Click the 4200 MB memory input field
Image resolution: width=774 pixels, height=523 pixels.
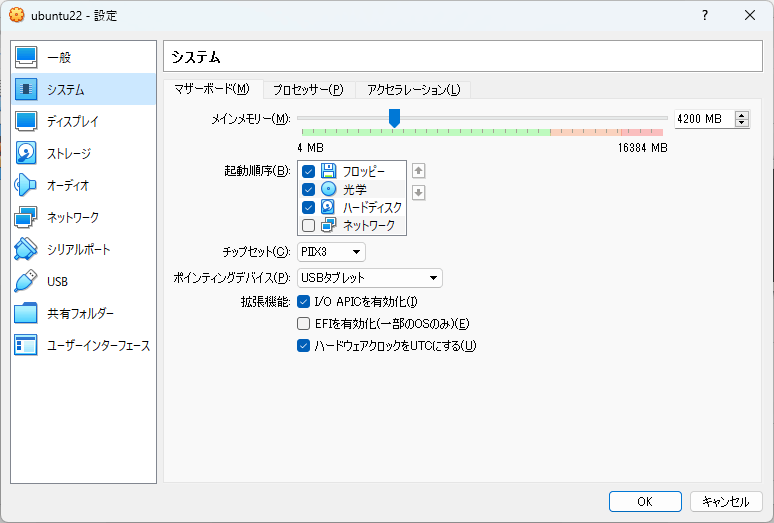704,119
